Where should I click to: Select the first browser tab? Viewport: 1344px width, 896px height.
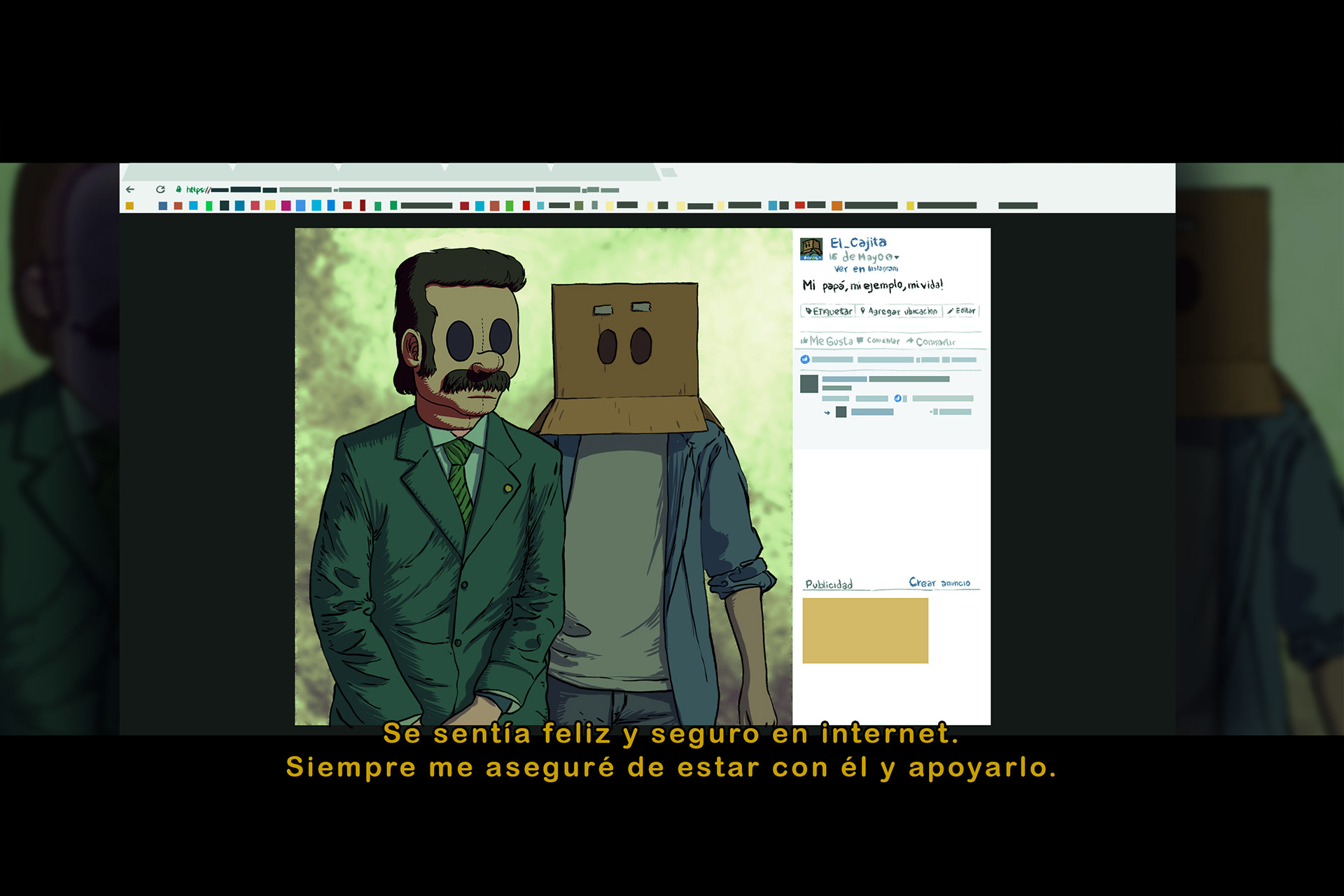pos(178,171)
